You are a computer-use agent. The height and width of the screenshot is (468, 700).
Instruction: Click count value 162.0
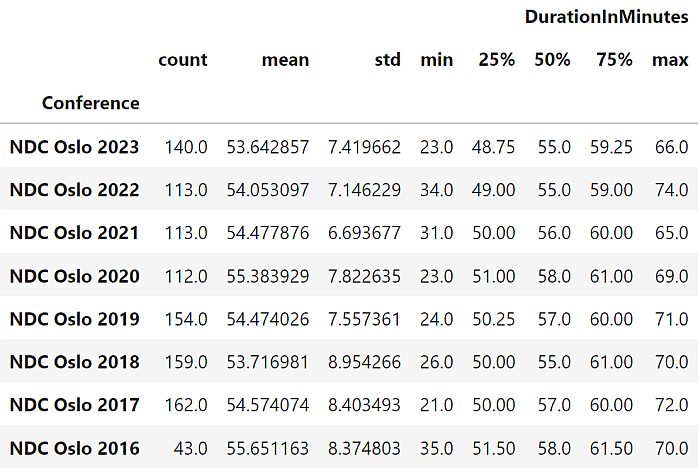coord(186,405)
